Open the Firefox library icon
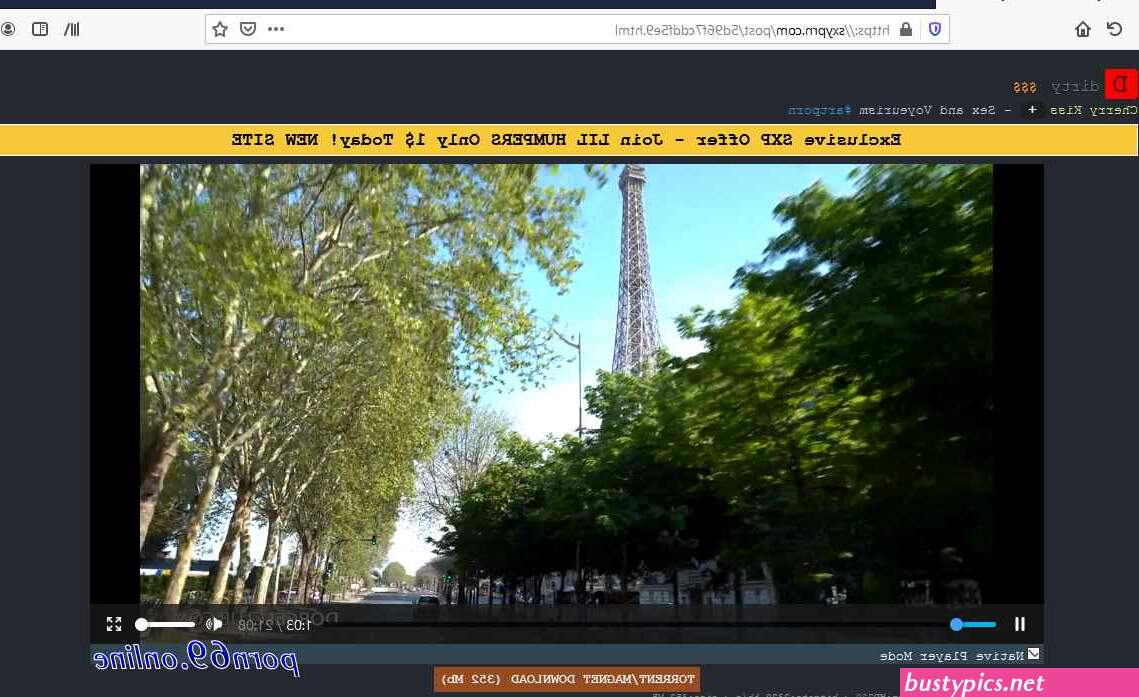The width and height of the screenshot is (1139, 697). pyautogui.click(x=71, y=29)
